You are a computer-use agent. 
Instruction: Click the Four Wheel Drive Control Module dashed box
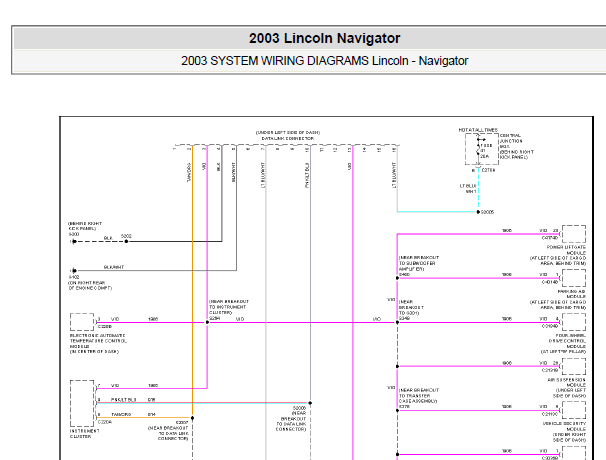coord(574,322)
